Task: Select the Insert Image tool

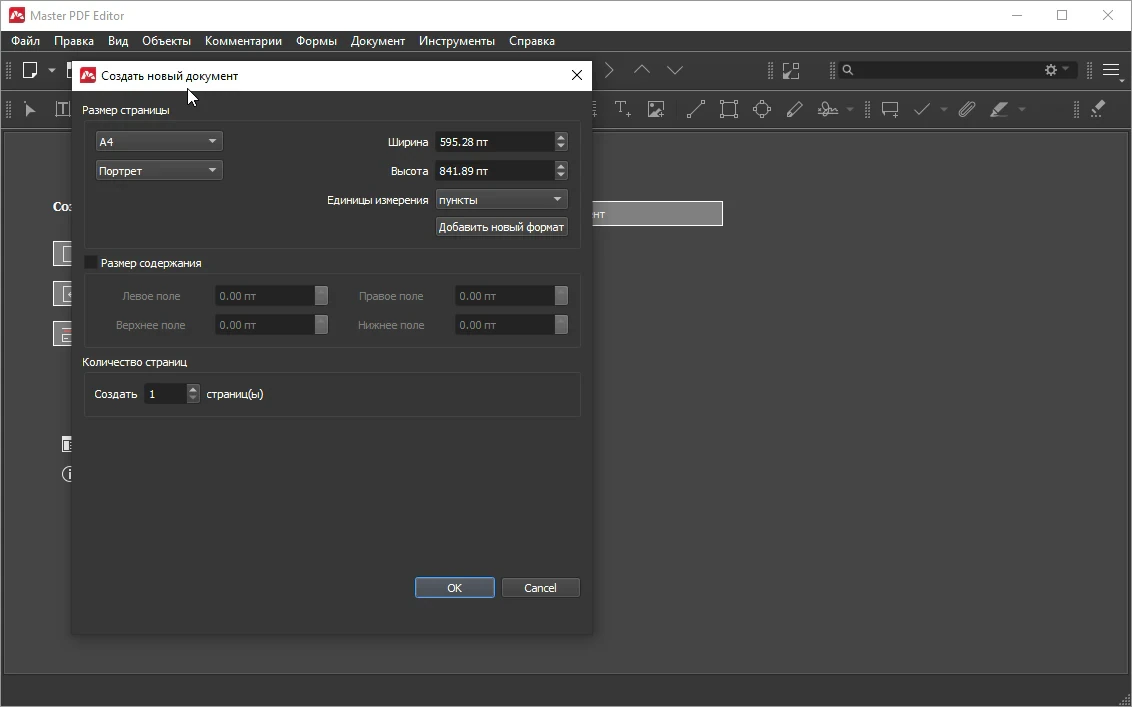Action: [x=656, y=110]
